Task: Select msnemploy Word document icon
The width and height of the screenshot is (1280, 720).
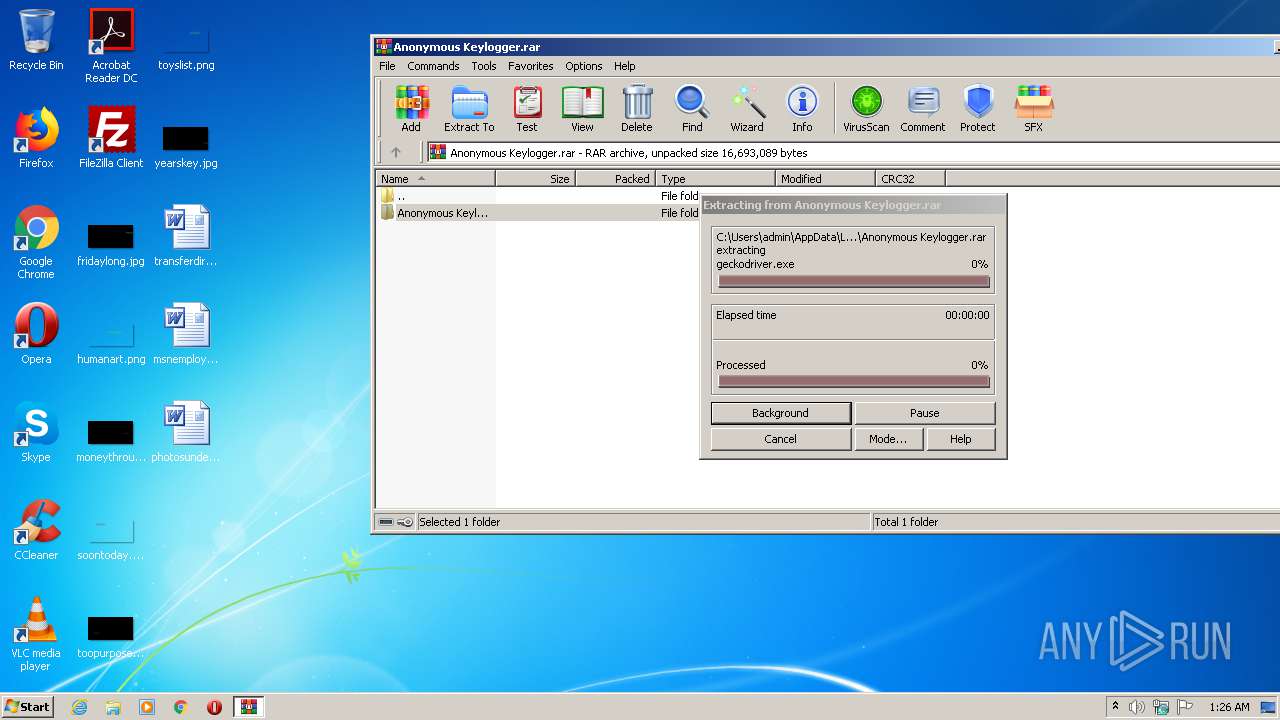Action: (x=186, y=334)
